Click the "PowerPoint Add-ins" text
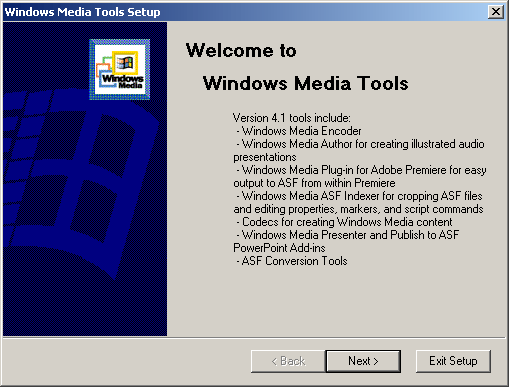Screen dimensions: 509x387 (279, 248)
